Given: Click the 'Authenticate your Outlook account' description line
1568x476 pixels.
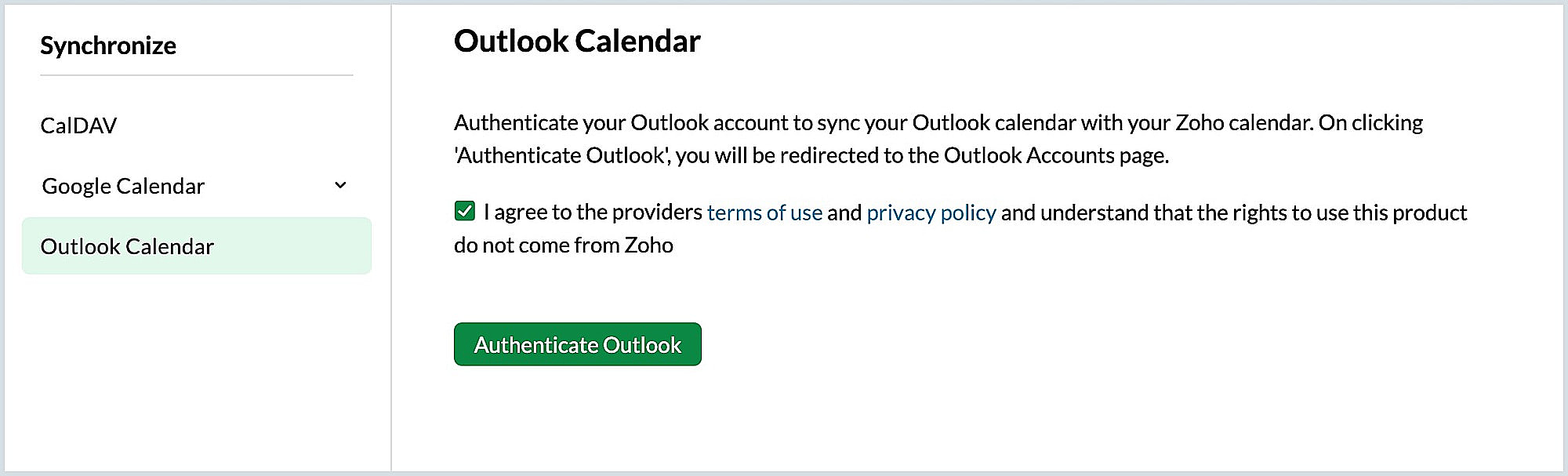Looking at the screenshot, I should click(938, 123).
